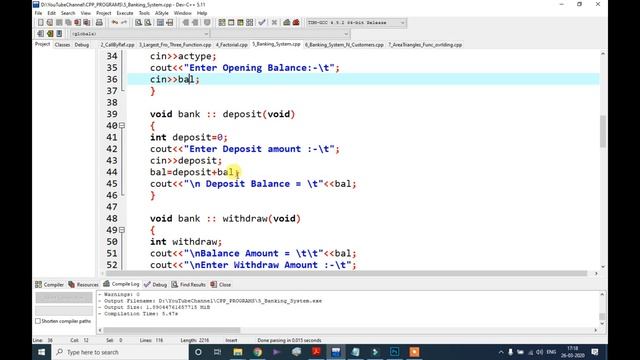Open the (globals) scope dropdown
640x360 pixels.
tap(140, 34)
